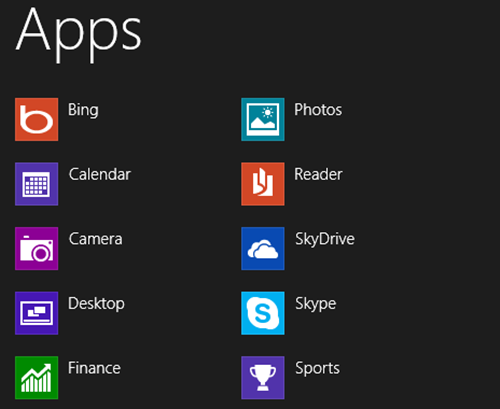This screenshot has width=500, height=409.
Task: Click the Reader label text
Action: pyautogui.click(x=318, y=174)
